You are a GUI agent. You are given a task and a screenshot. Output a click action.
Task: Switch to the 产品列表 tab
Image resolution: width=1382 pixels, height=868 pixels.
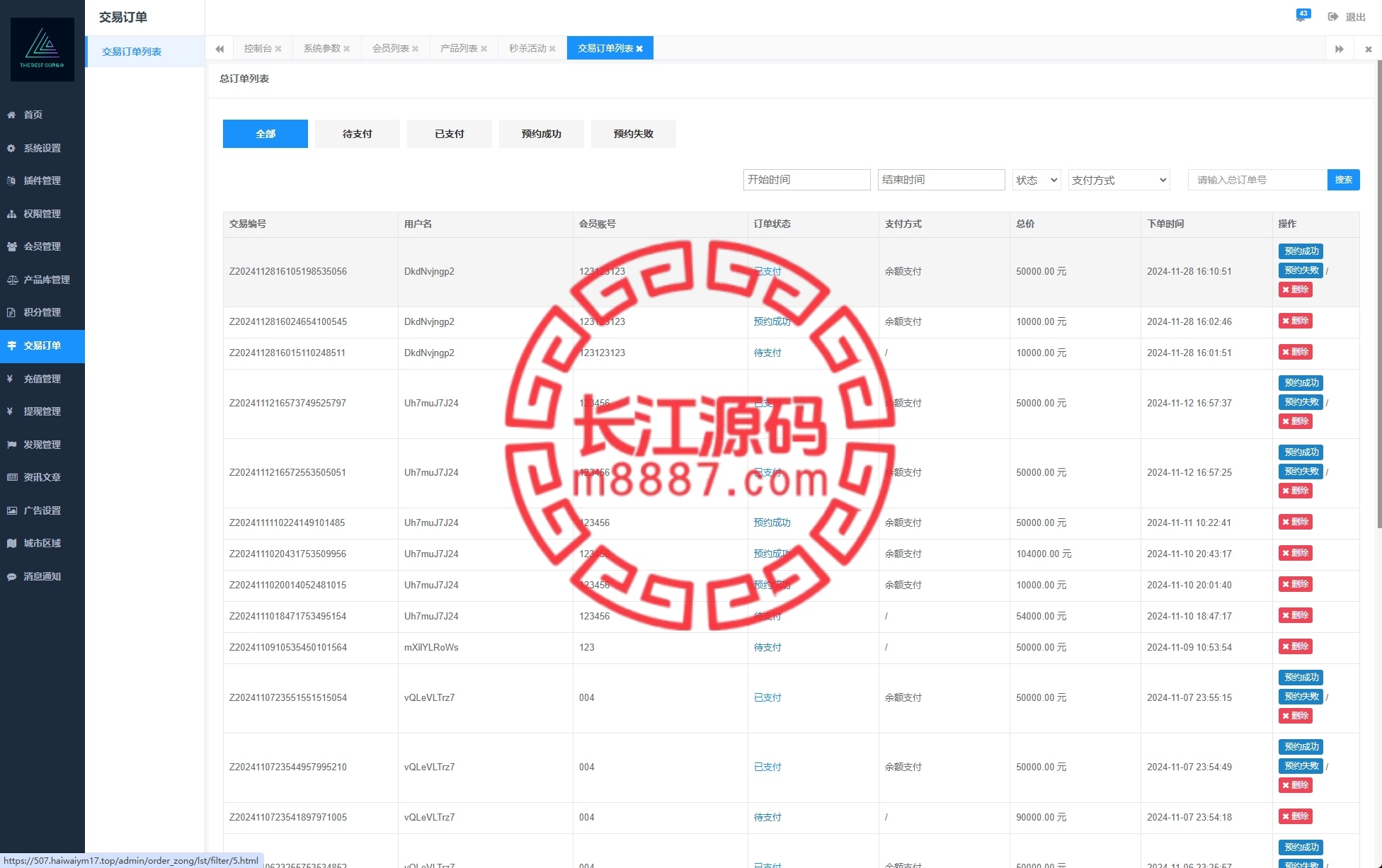(x=459, y=49)
